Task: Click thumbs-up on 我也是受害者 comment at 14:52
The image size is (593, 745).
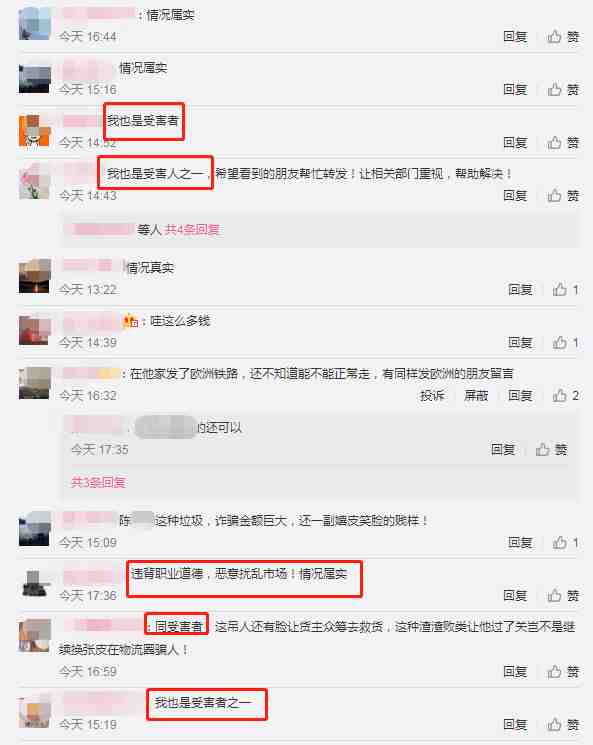Action: pos(564,143)
